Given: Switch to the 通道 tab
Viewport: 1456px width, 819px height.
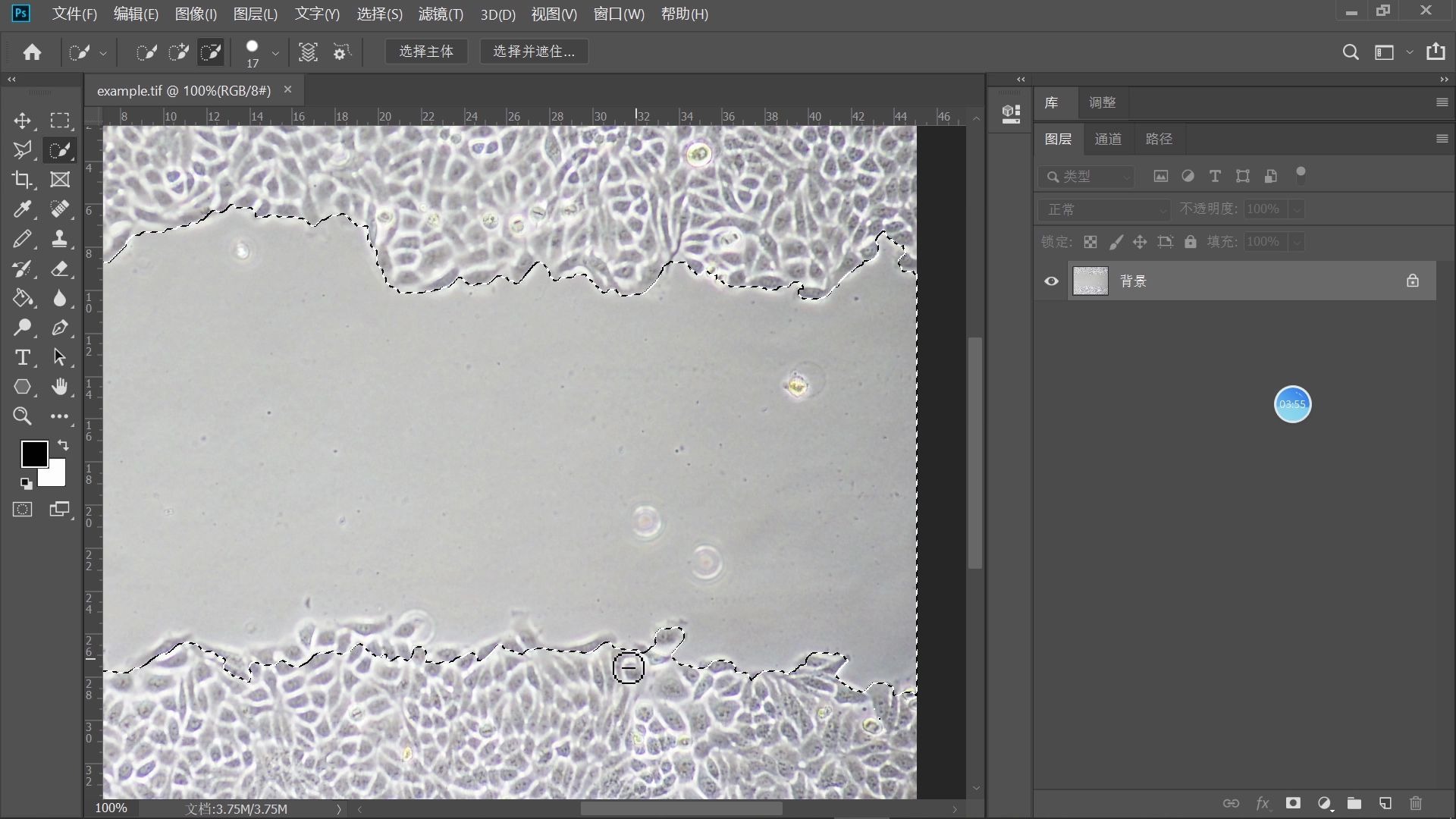Looking at the screenshot, I should (x=1108, y=139).
